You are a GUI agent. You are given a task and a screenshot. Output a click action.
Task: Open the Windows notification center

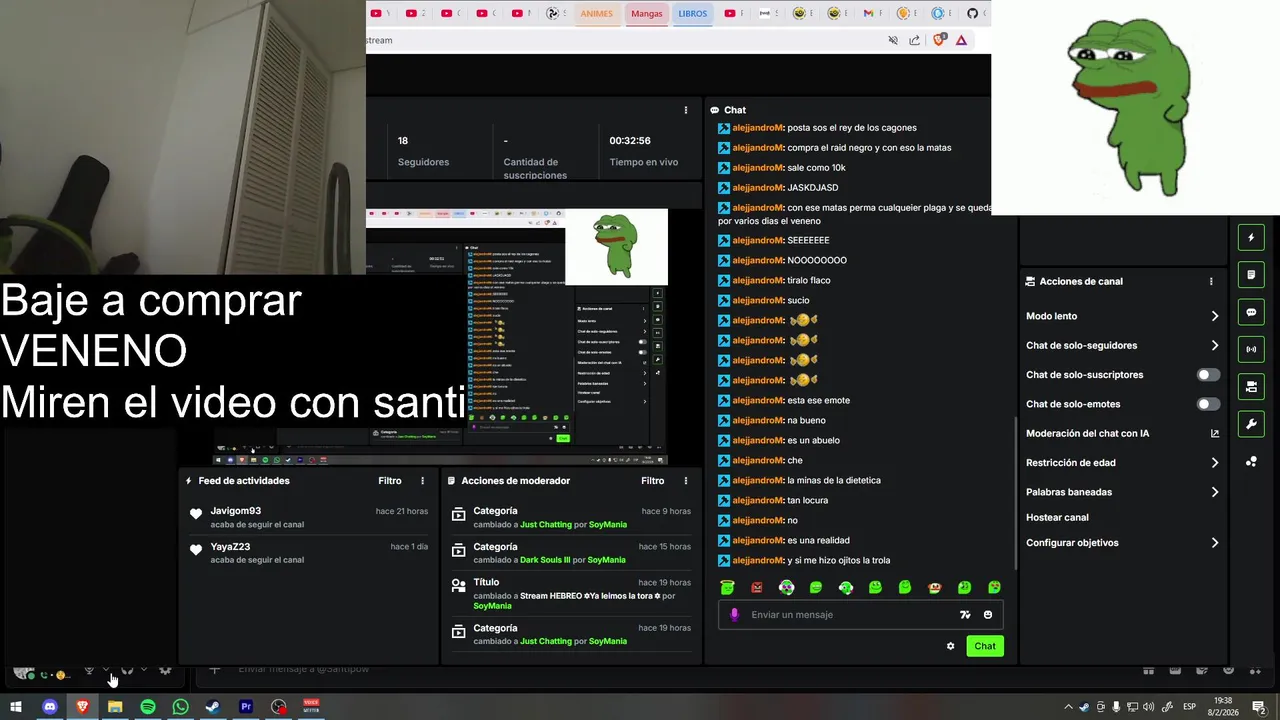1259,707
